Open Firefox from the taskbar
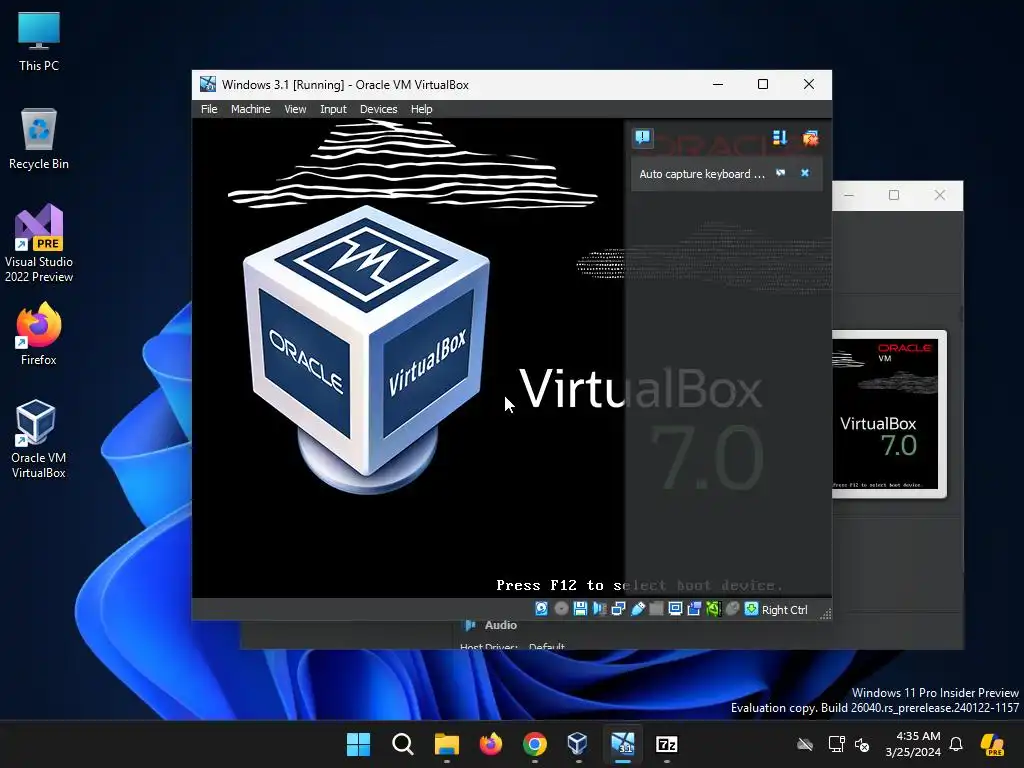 click(490, 744)
